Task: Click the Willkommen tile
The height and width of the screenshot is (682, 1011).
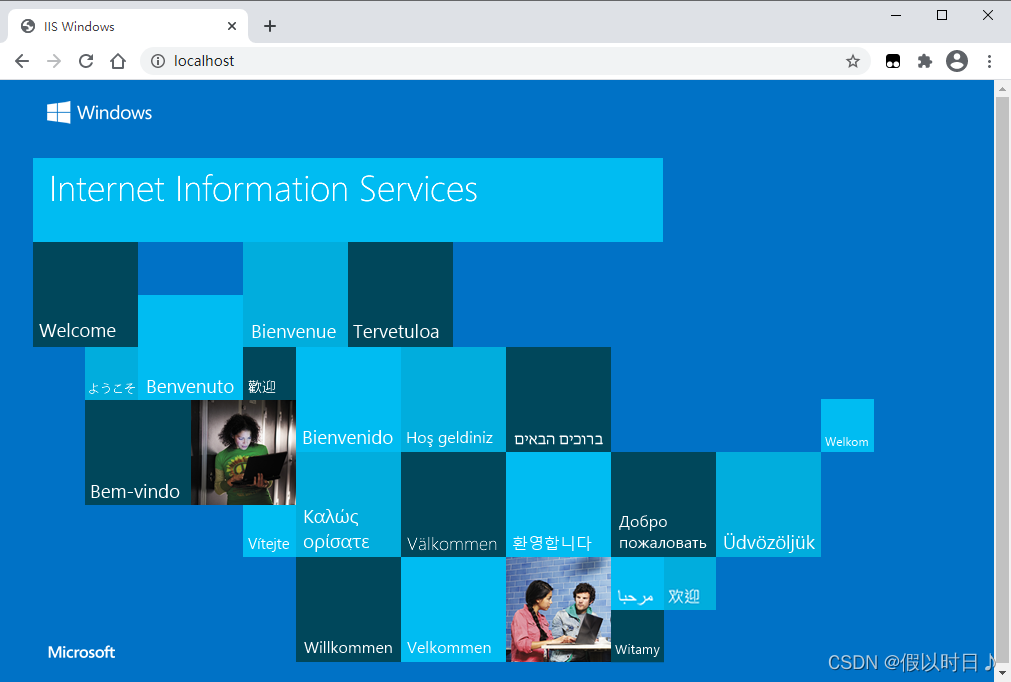Action: [348, 609]
